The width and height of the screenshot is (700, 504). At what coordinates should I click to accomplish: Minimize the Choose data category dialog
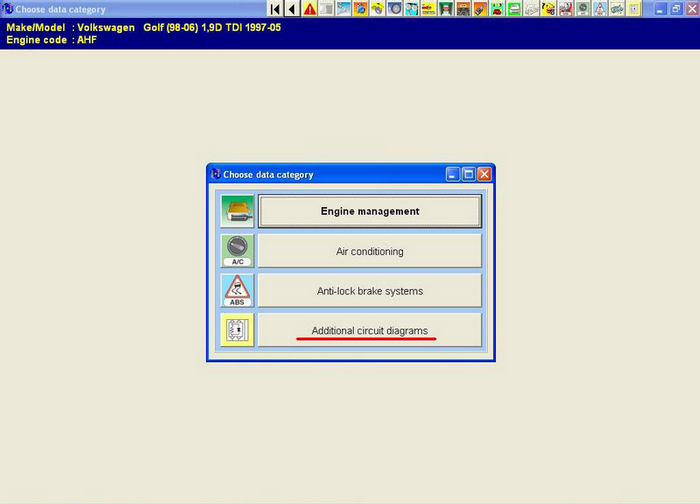click(x=453, y=174)
